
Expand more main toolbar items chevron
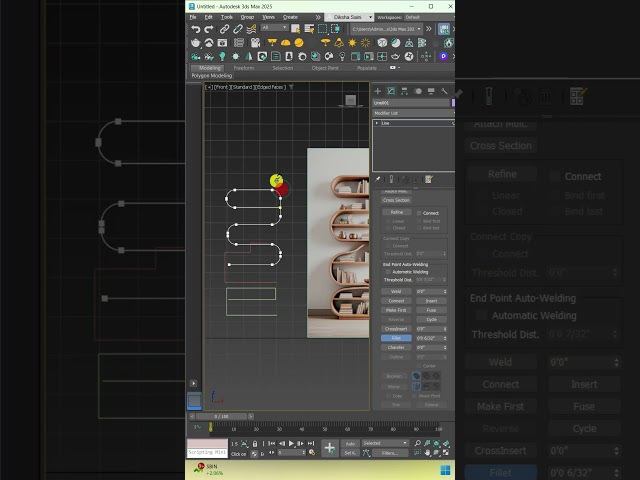tap(428, 29)
